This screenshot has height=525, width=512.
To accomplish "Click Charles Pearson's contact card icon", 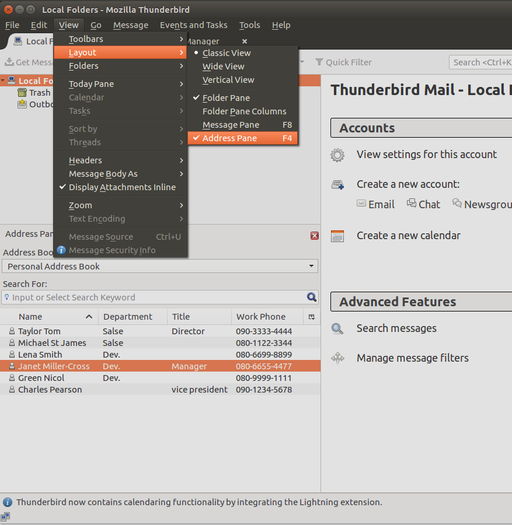I will (x=12, y=389).
